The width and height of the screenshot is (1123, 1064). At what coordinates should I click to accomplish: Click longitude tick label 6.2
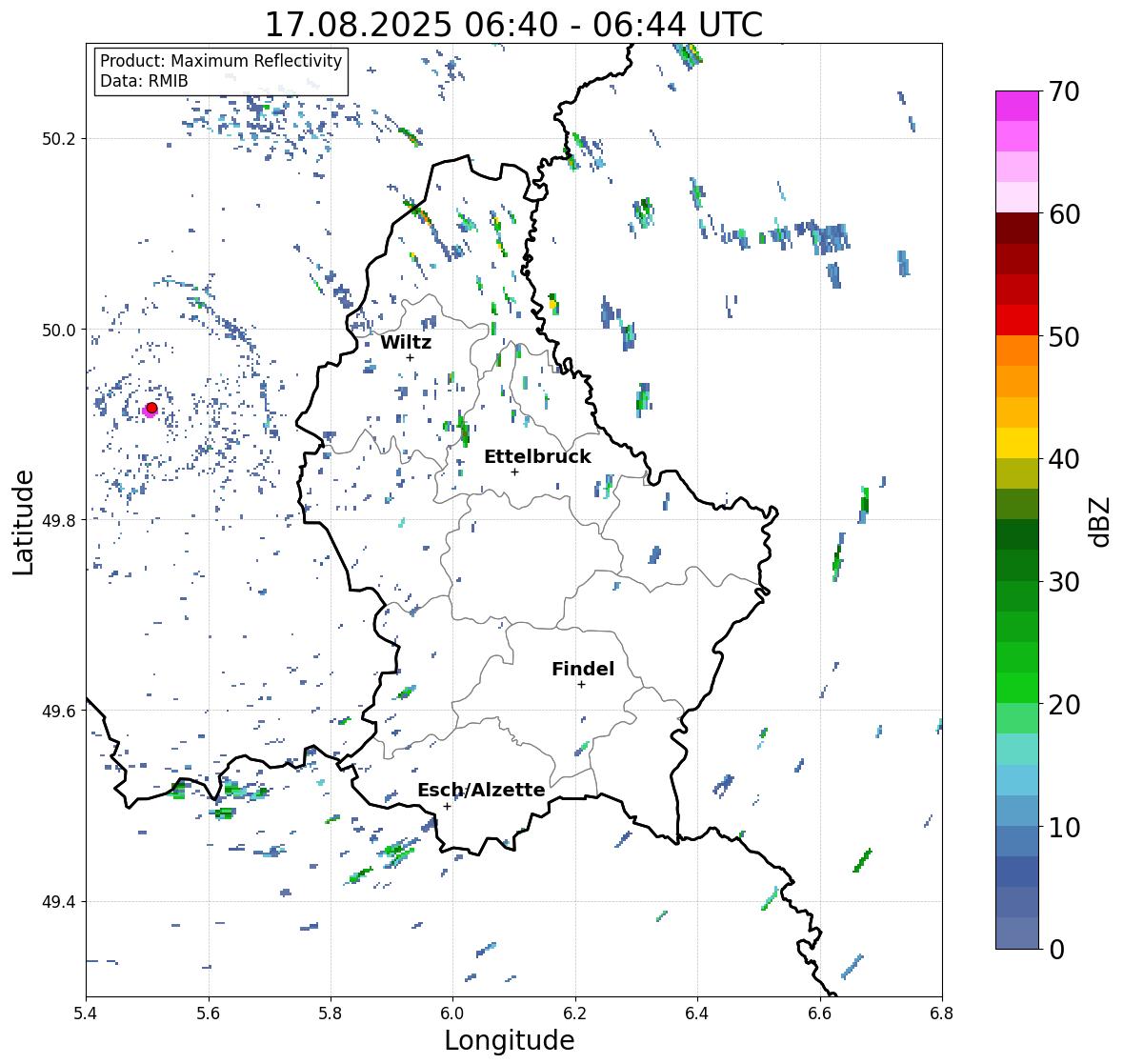pos(575,1014)
